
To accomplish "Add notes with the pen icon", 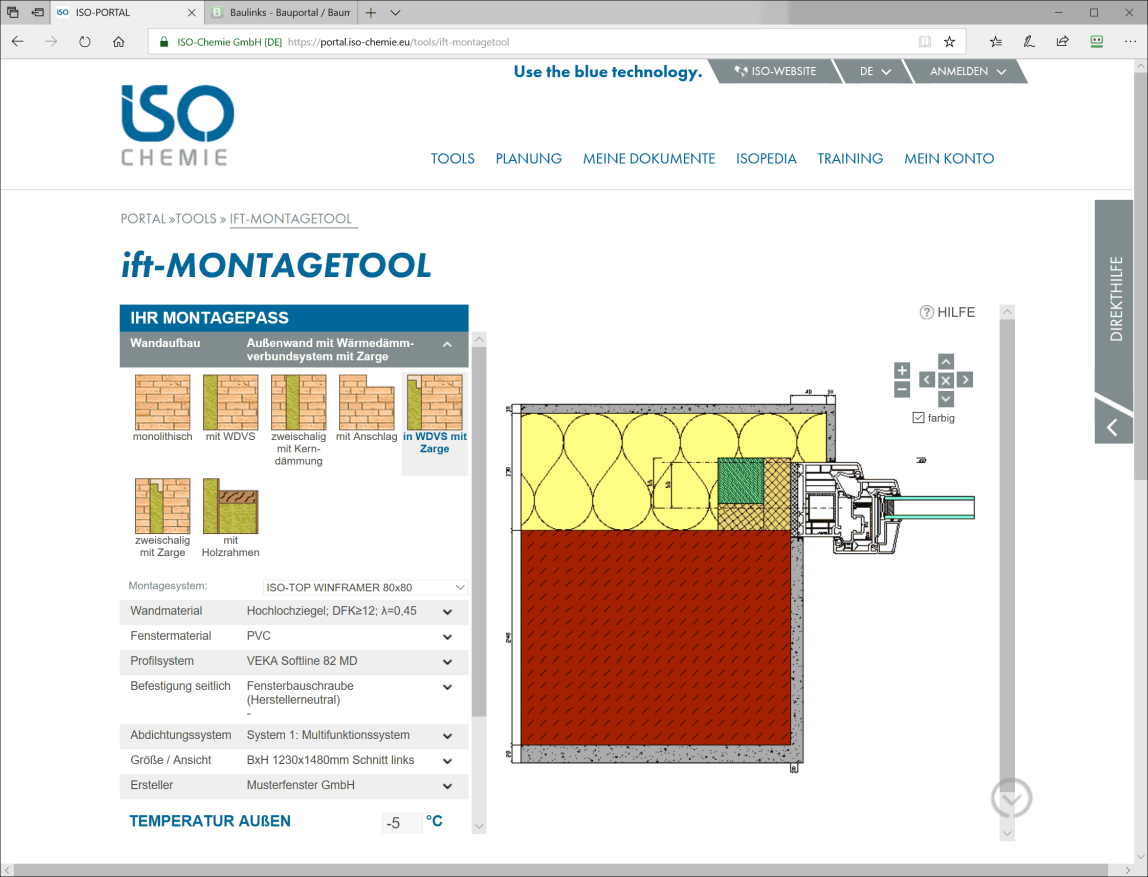I will coord(1029,42).
